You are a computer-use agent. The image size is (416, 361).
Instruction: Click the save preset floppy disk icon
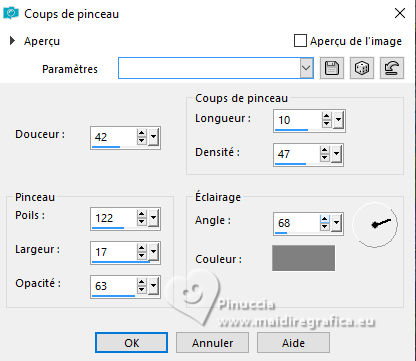pos(332,68)
